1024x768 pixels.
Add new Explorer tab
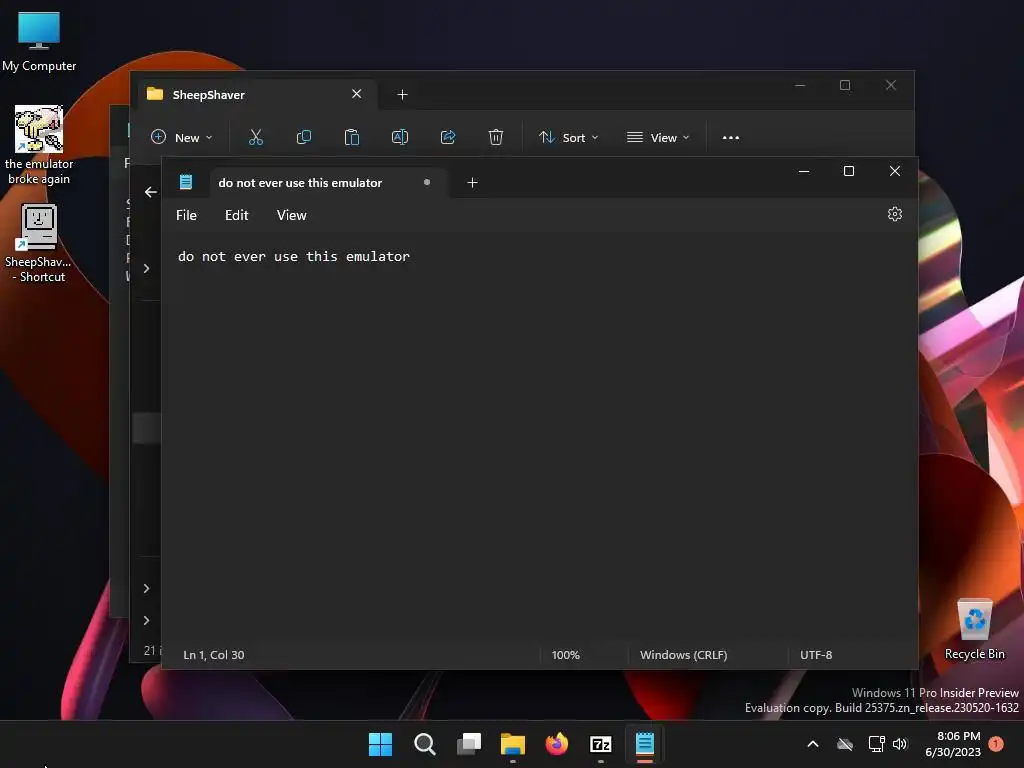coord(402,95)
